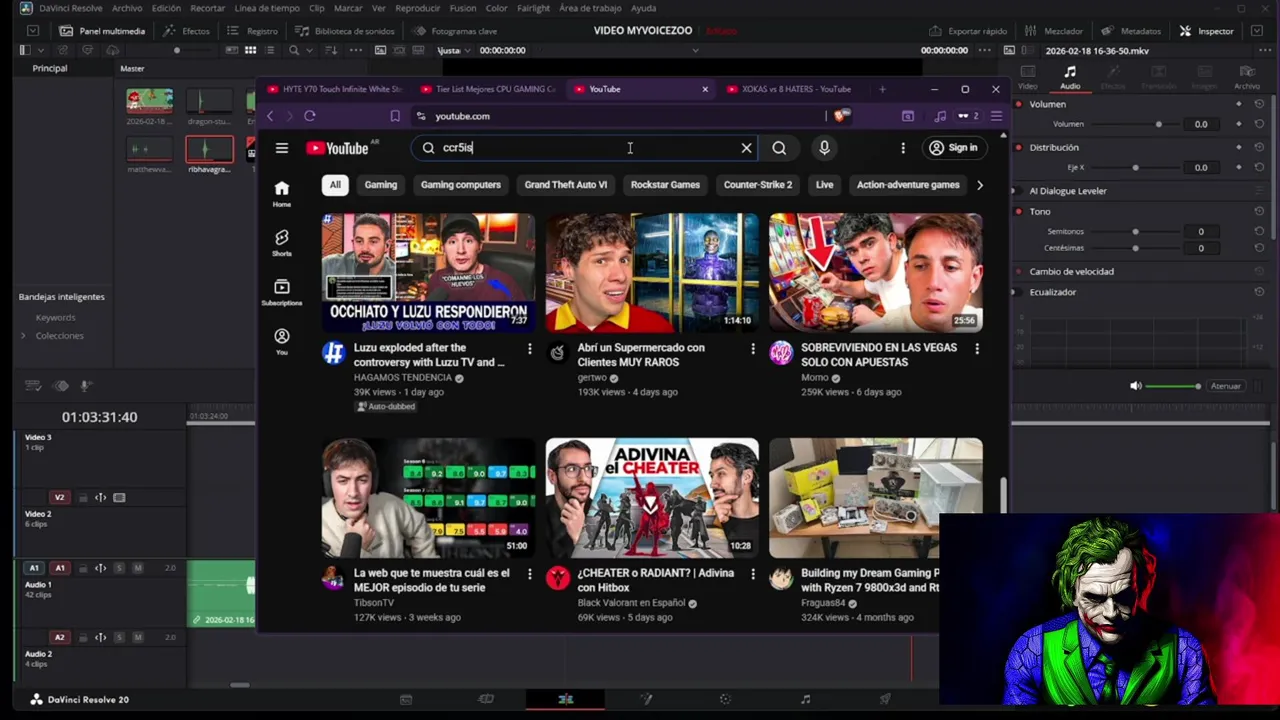This screenshot has height=720, width=1280.
Task: Start voice search with microphone icon
Action: [x=824, y=148]
